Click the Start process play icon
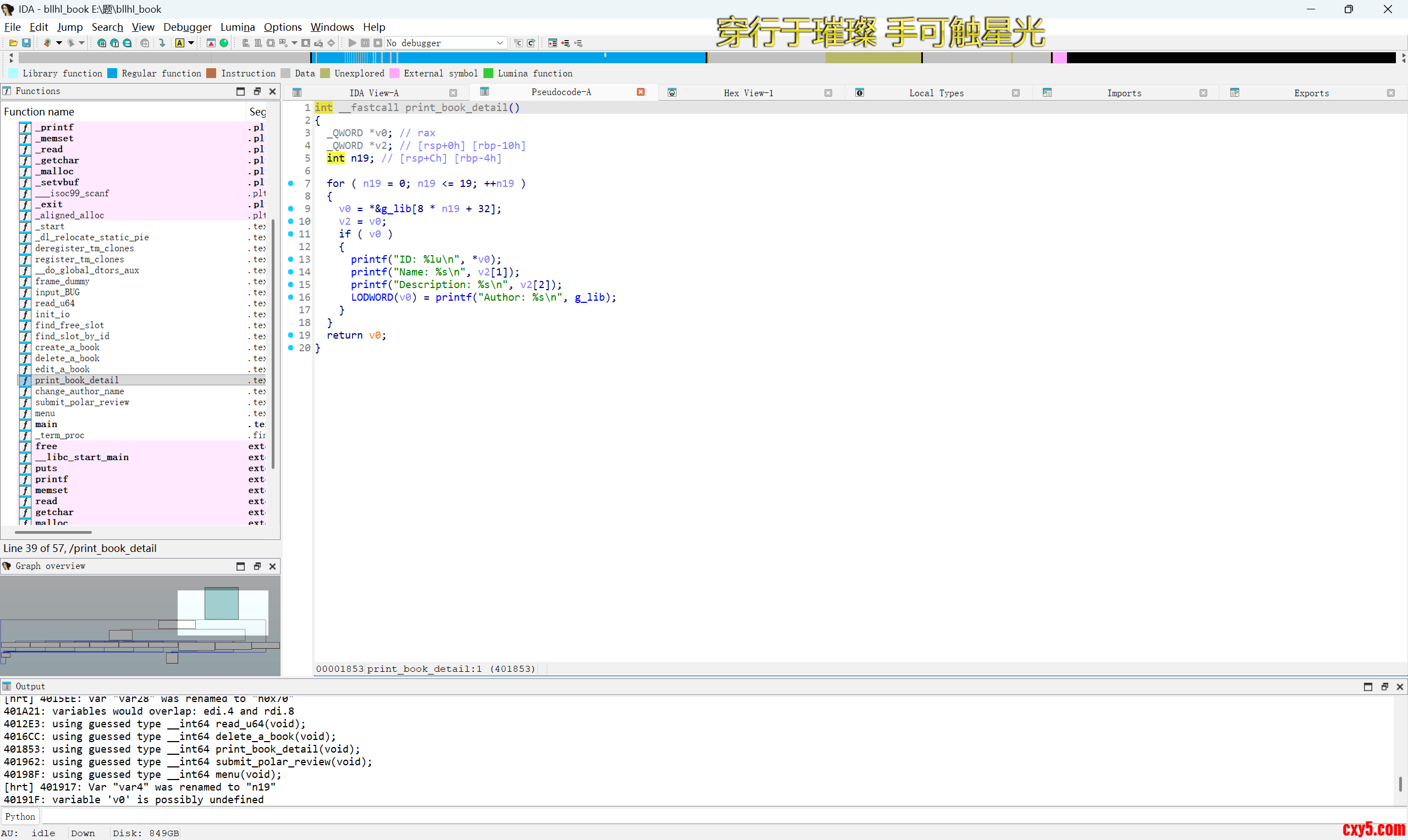 (x=352, y=43)
